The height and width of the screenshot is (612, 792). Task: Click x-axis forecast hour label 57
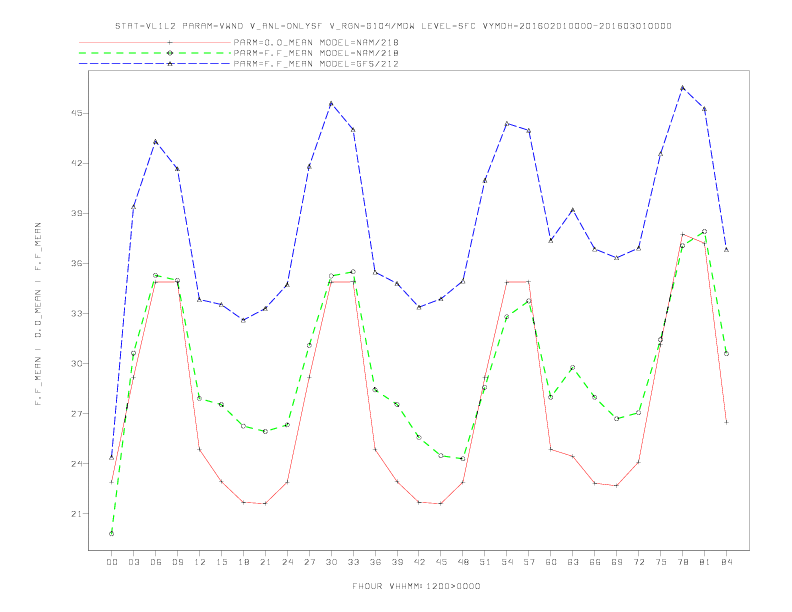[529, 562]
